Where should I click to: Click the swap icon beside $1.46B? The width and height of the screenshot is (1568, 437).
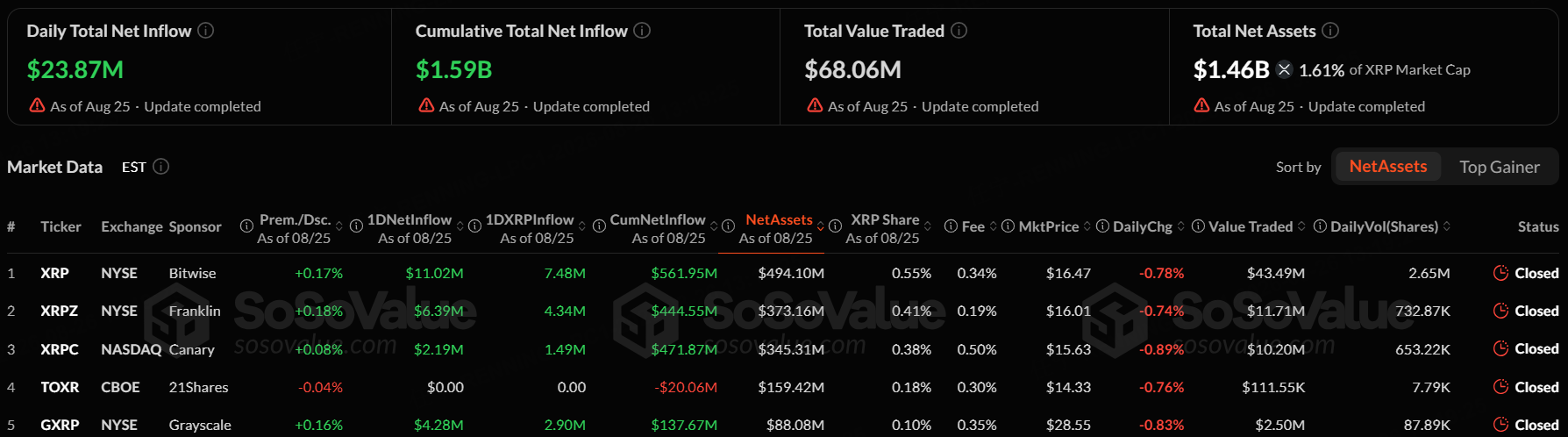(x=1284, y=69)
